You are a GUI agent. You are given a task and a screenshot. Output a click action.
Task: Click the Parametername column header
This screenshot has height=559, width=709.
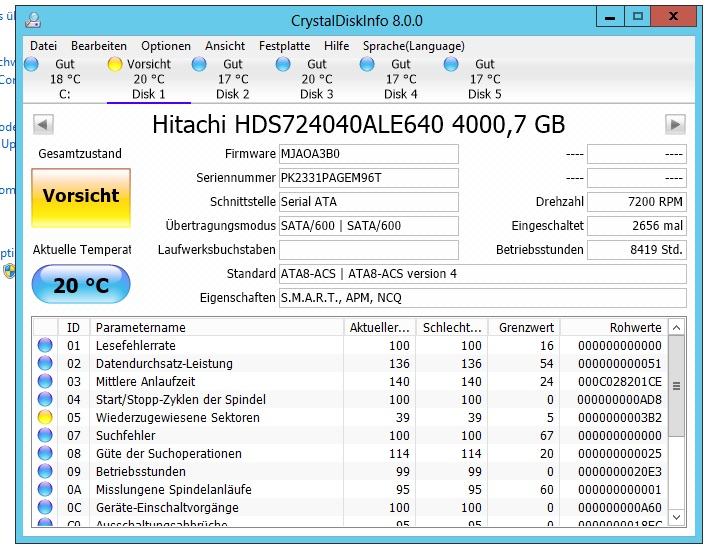217,327
